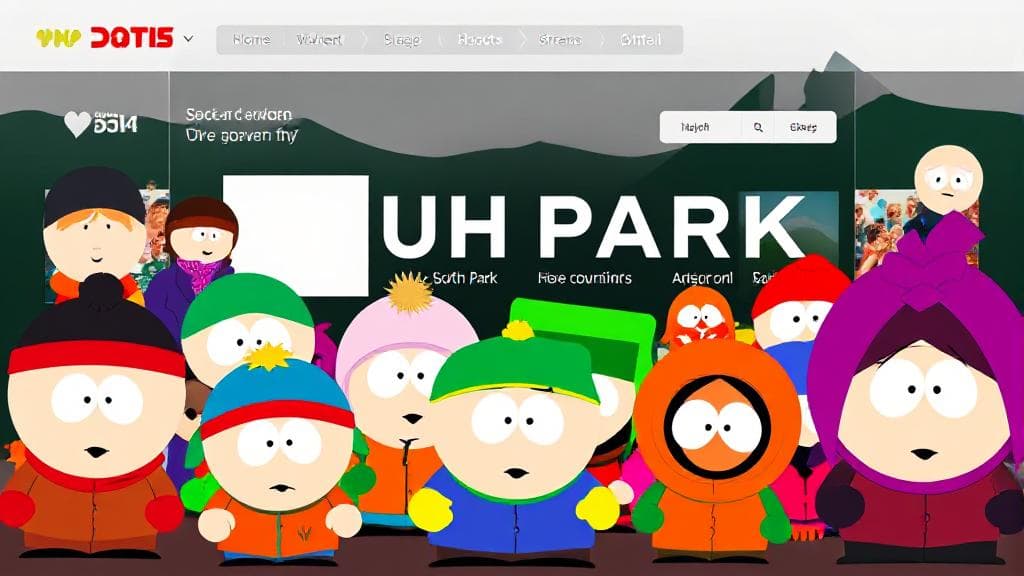The image size is (1024, 576).
Task: Open the 'Hoe countinrs' link
Action: tap(585, 278)
